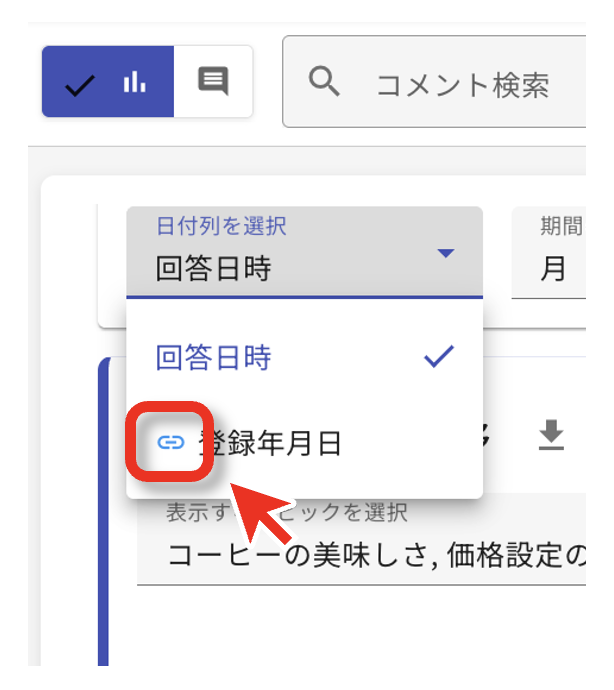The width and height of the screenshot is (614, 690).
Task: Toggle the comment list view button
Action: 213,81
